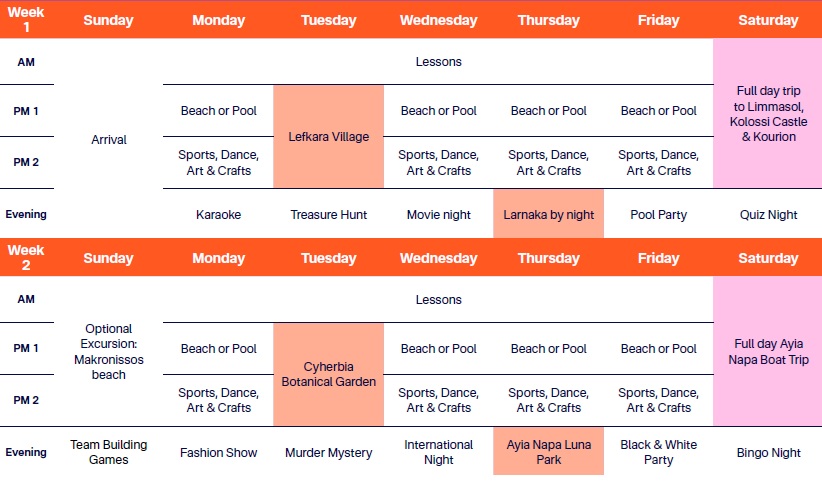Select the Karaoke evening activity

pos(218,214)
